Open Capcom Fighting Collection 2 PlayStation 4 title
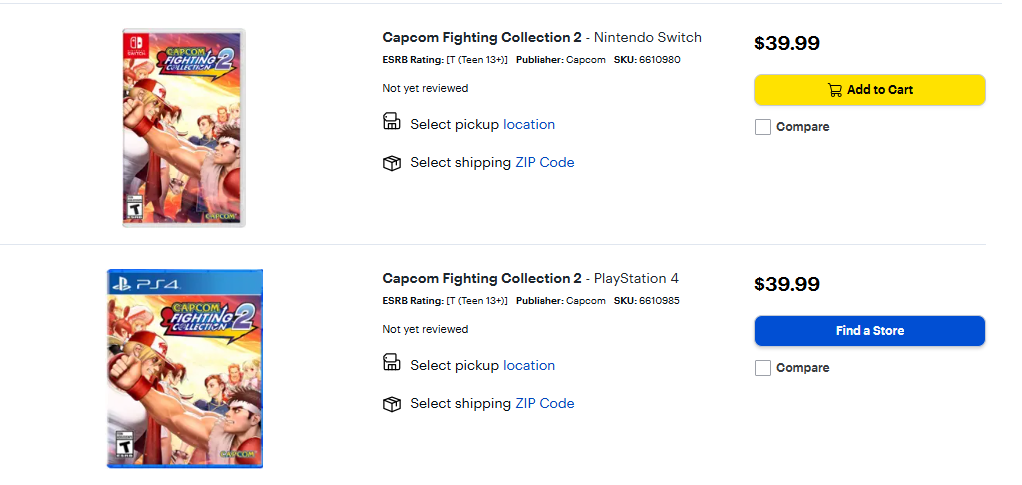This screenshot has height=485, width=1022. click(x=530, y=279)
